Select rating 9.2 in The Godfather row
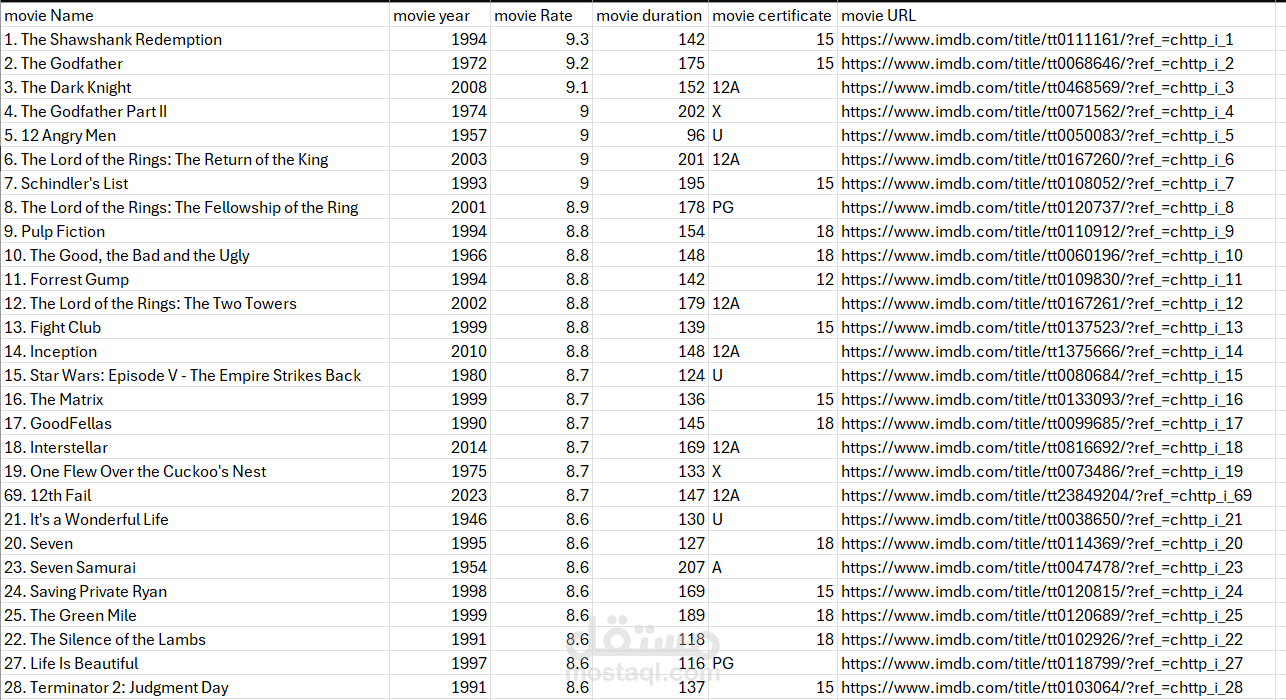1286x700 pixels. (542, 63)
